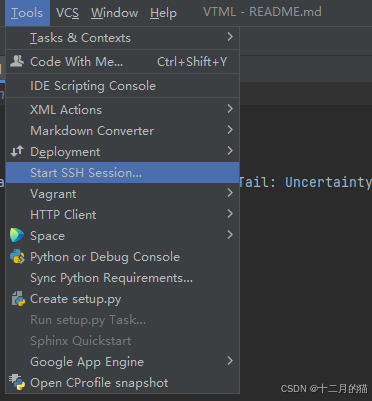Click the Create setup.py file icon

coord(18,299)
